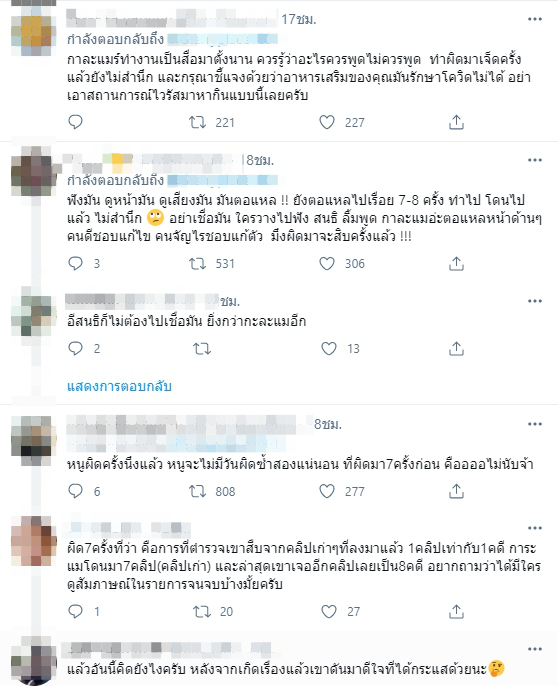Retweet the post showing 531 retweets
The width and height of the screenshot is (558, 686).
pyautogui.click(x=197, y=263)
